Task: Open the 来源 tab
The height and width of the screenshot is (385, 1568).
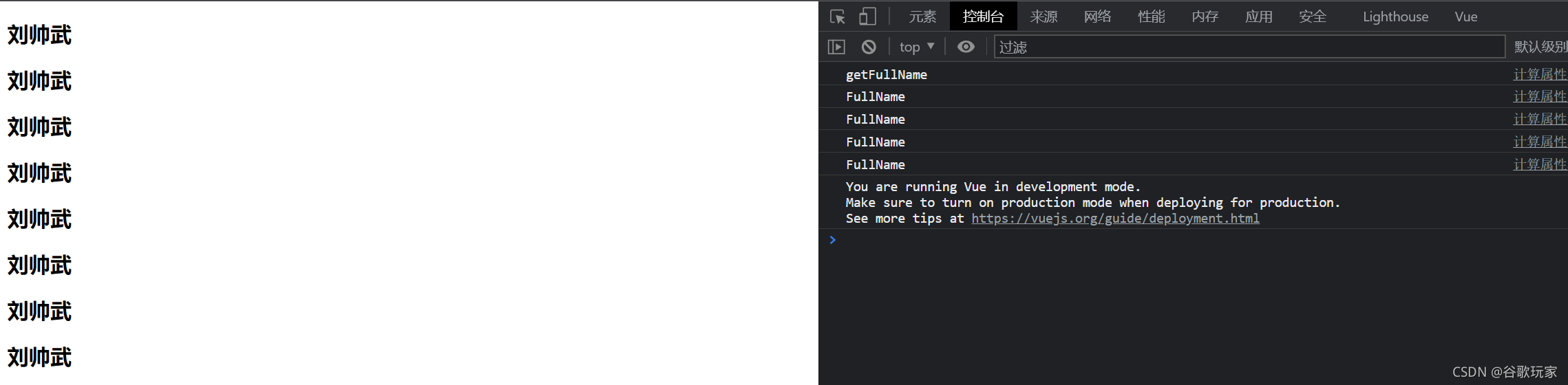Action: pyautogui.click(x=1043, y=16)
